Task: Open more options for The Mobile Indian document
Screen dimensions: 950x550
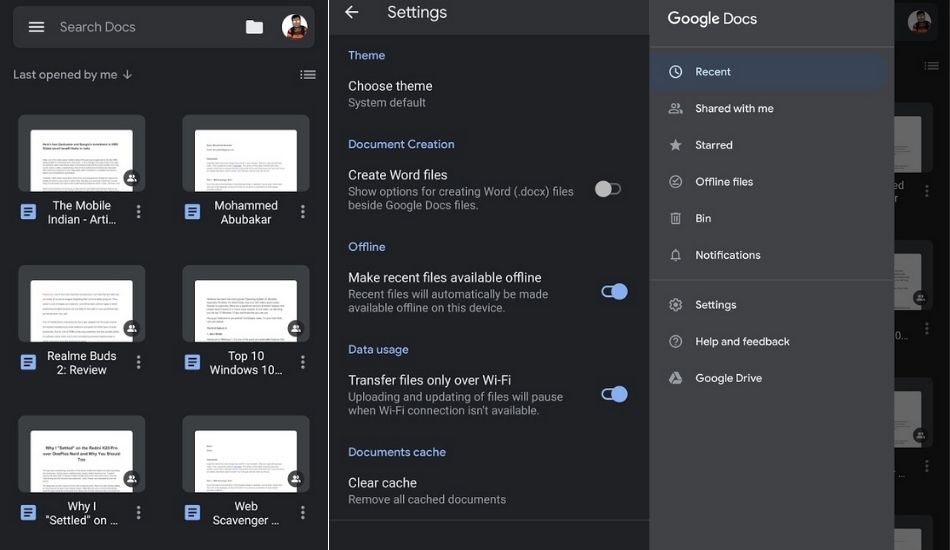Action: [139, 211]
